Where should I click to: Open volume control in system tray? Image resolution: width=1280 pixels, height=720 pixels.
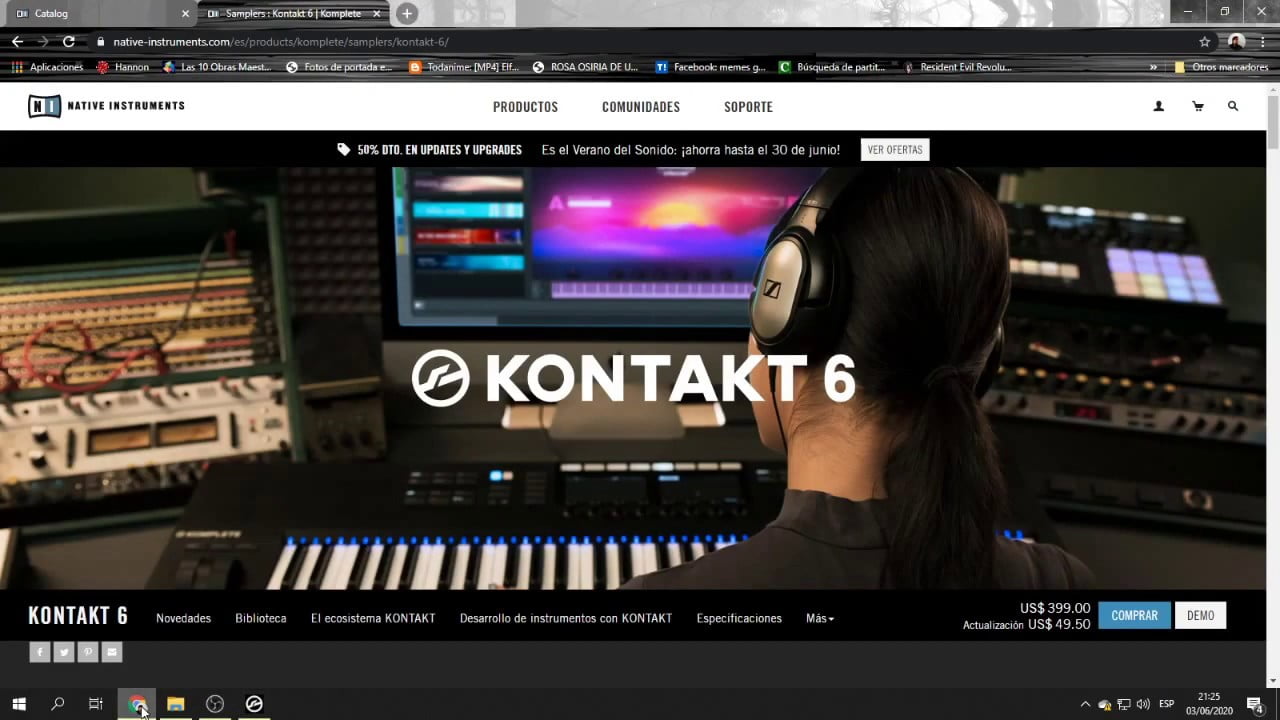click(x=1142, y=704)
